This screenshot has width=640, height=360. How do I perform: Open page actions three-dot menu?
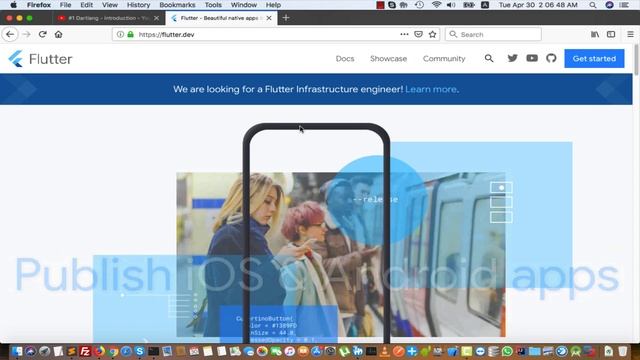[x=404, y=34]
